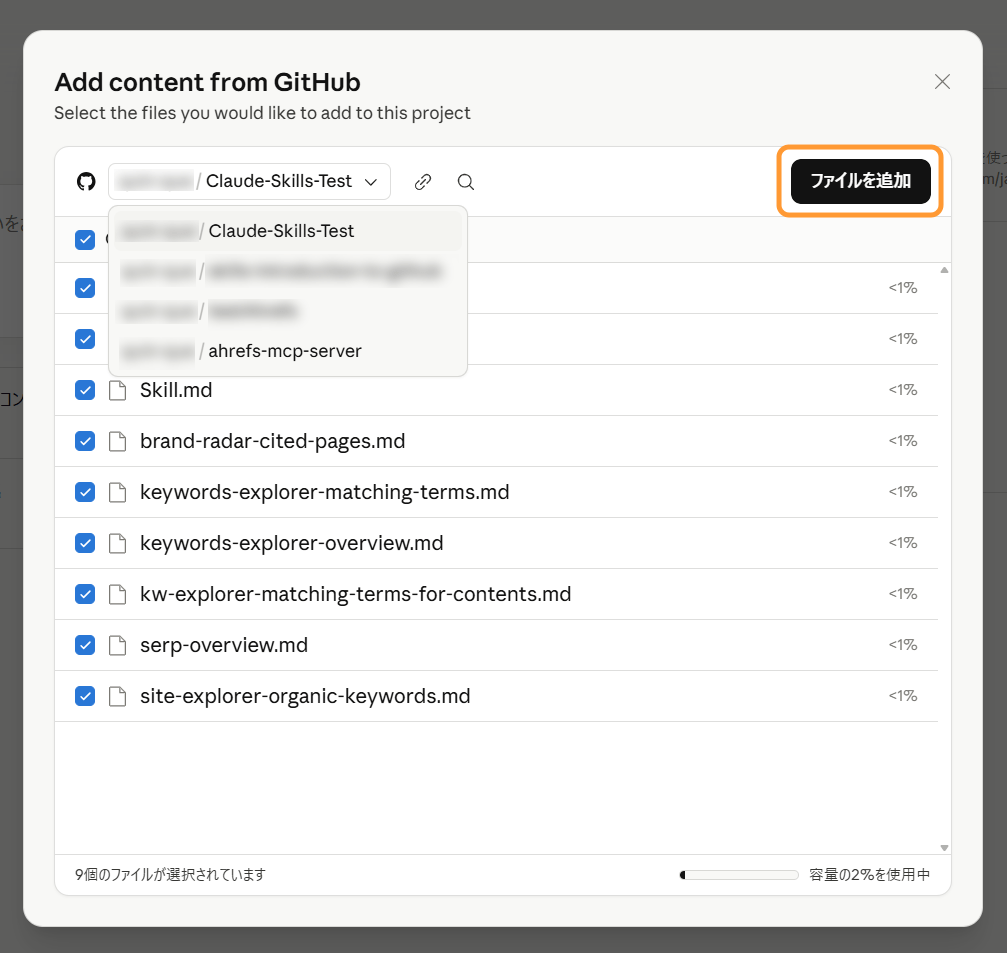Click the file icon beside serp-overview.md
Screen dimensions: 1007x953
118,645
